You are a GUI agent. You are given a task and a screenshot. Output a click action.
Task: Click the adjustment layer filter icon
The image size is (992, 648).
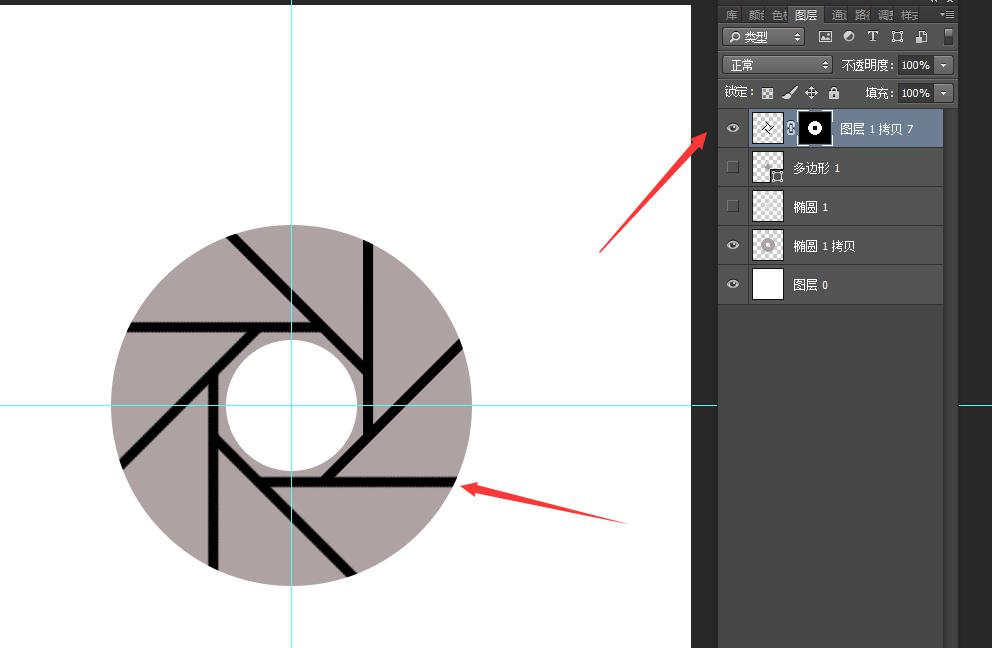[x=849, y=37]
